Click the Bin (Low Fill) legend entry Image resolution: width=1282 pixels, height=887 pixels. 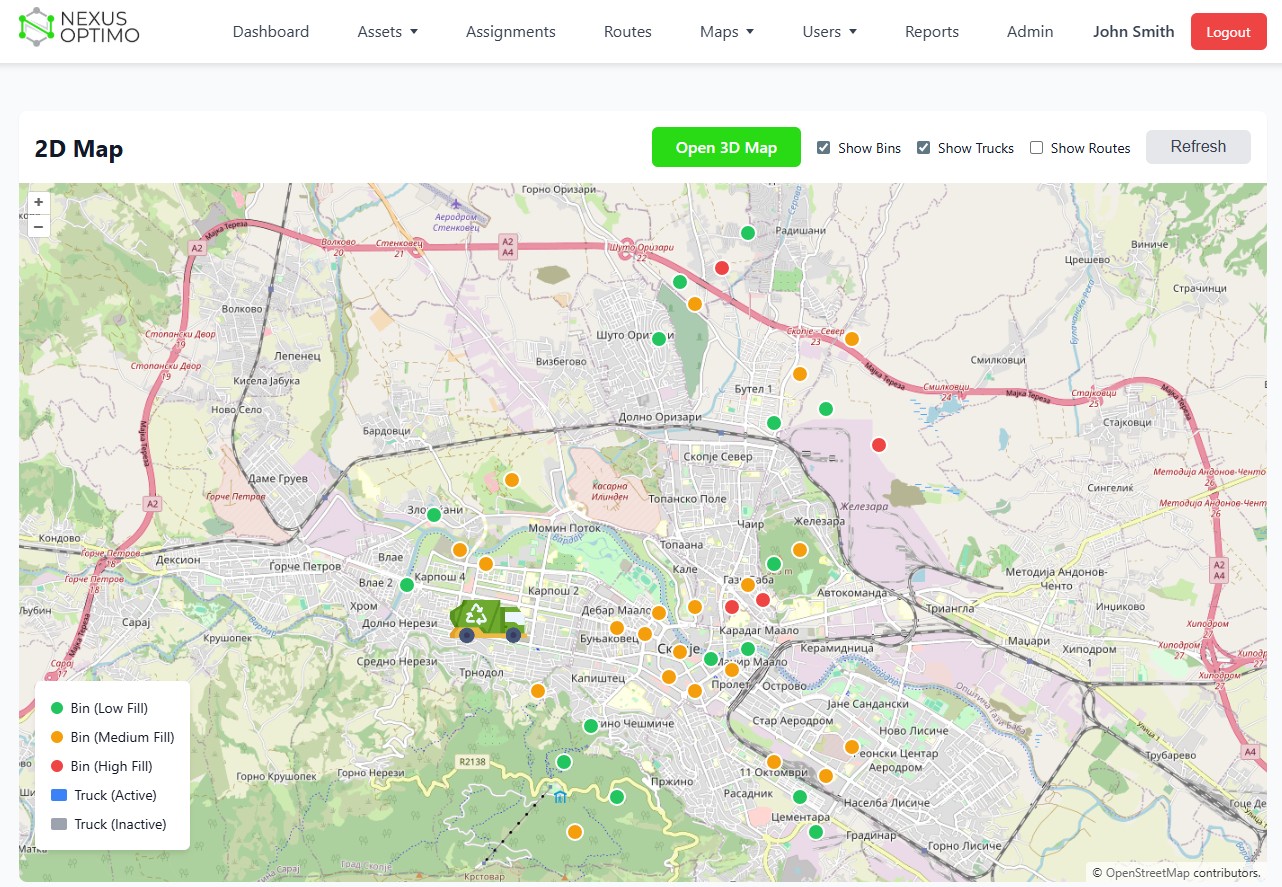click(x=99, y=708)
